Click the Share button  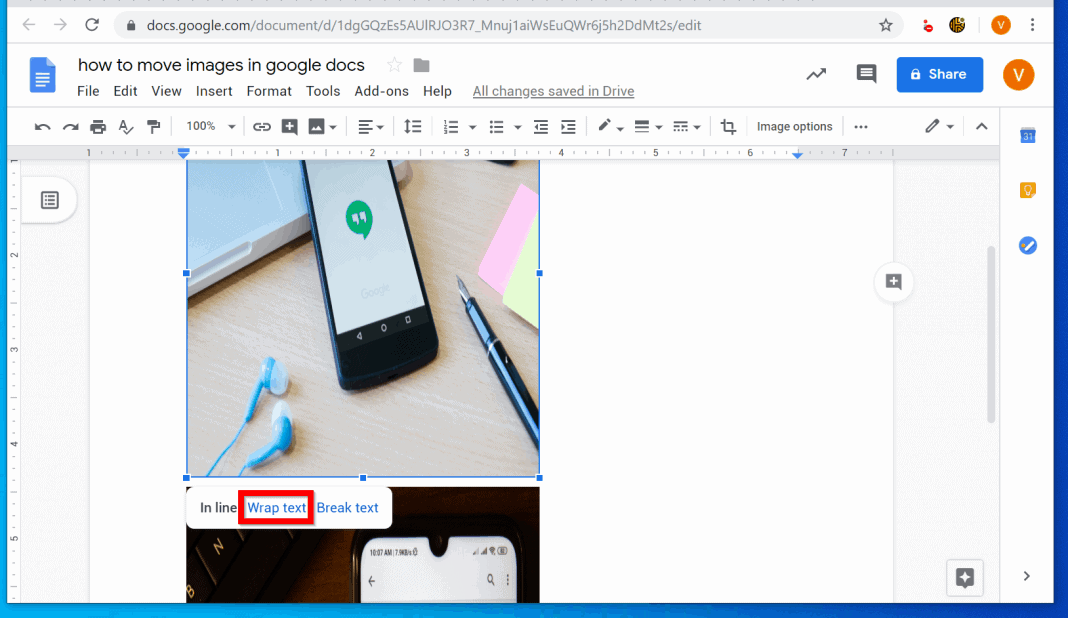point(939,74)
